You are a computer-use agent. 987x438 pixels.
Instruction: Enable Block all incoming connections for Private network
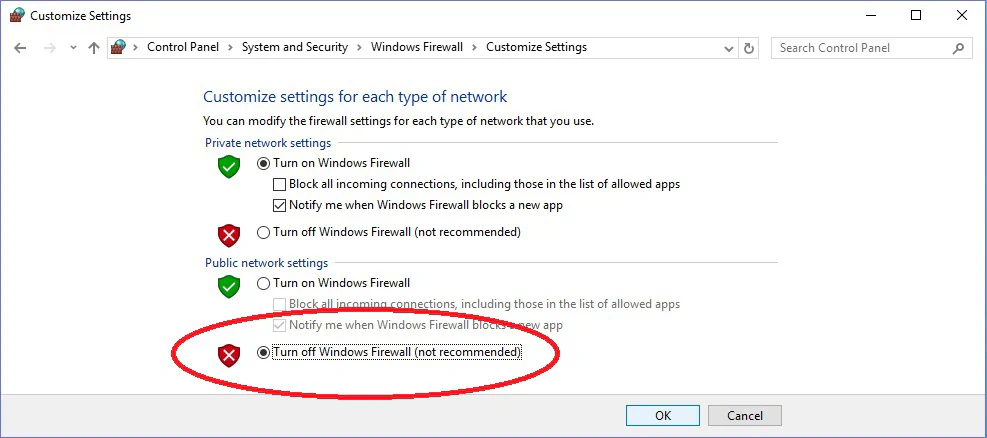coord(280,184)
